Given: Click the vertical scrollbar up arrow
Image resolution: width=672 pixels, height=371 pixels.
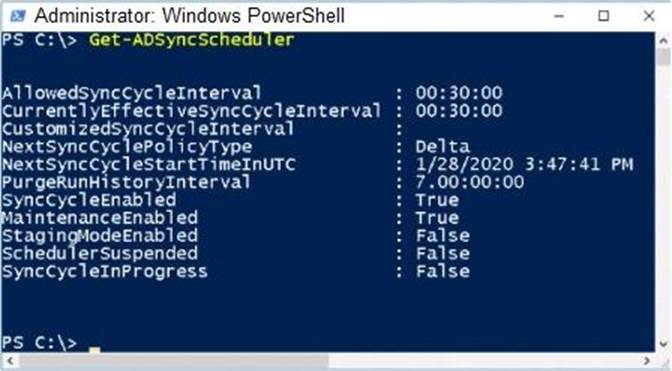Looking at the screenshot, I should [x=663, y=41].
